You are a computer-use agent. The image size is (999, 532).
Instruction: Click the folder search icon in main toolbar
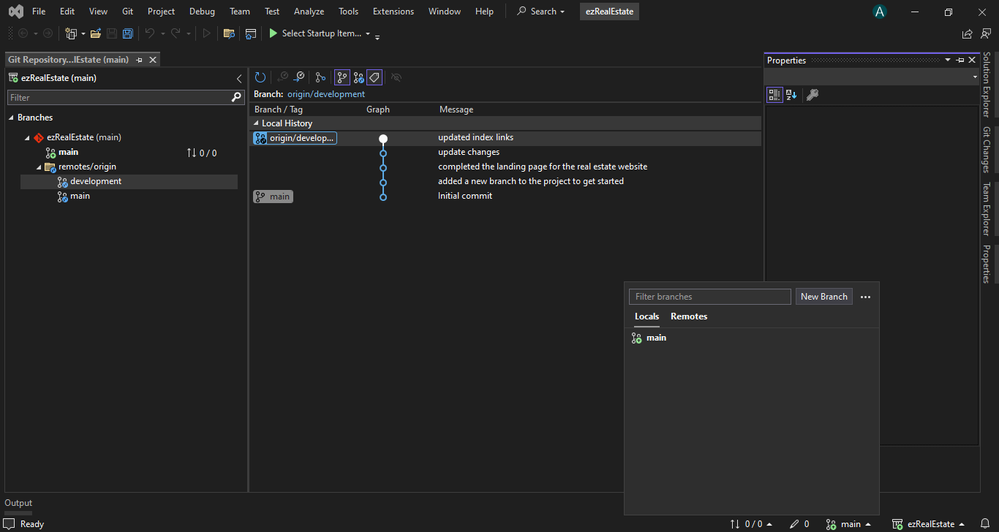[229, 34]
